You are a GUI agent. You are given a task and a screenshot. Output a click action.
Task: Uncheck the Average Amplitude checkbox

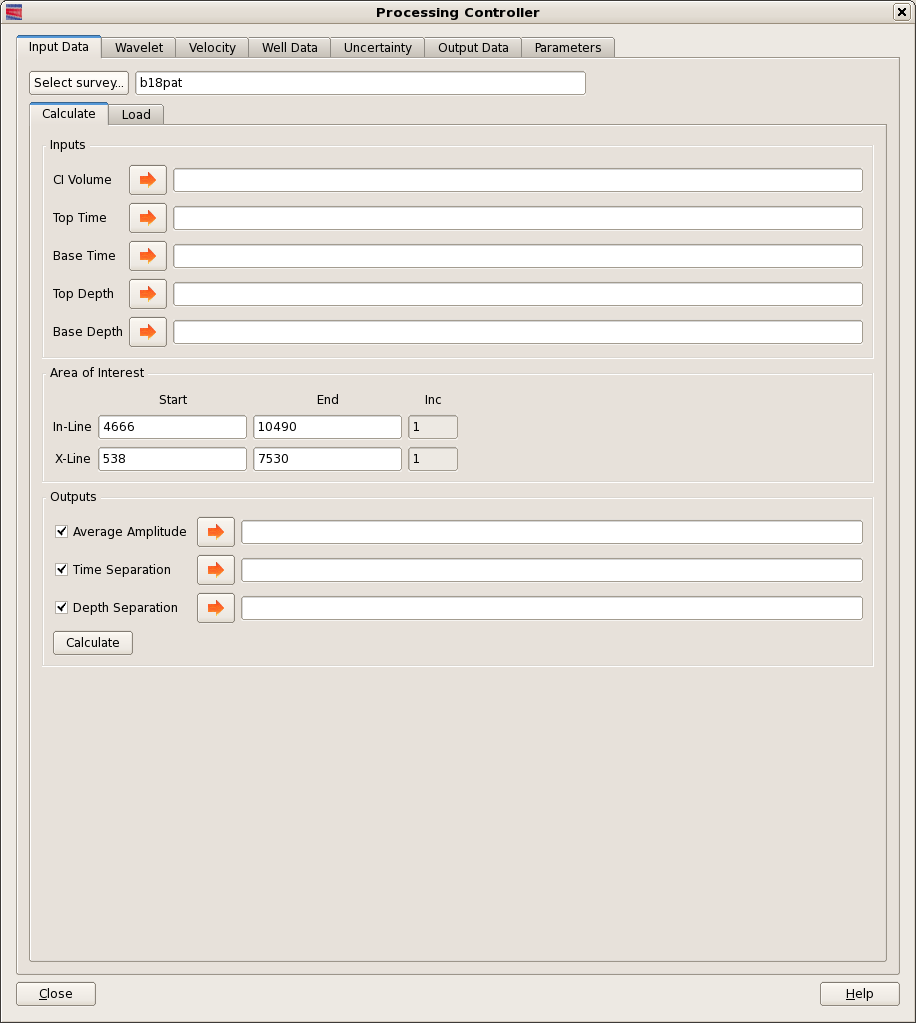61,532
